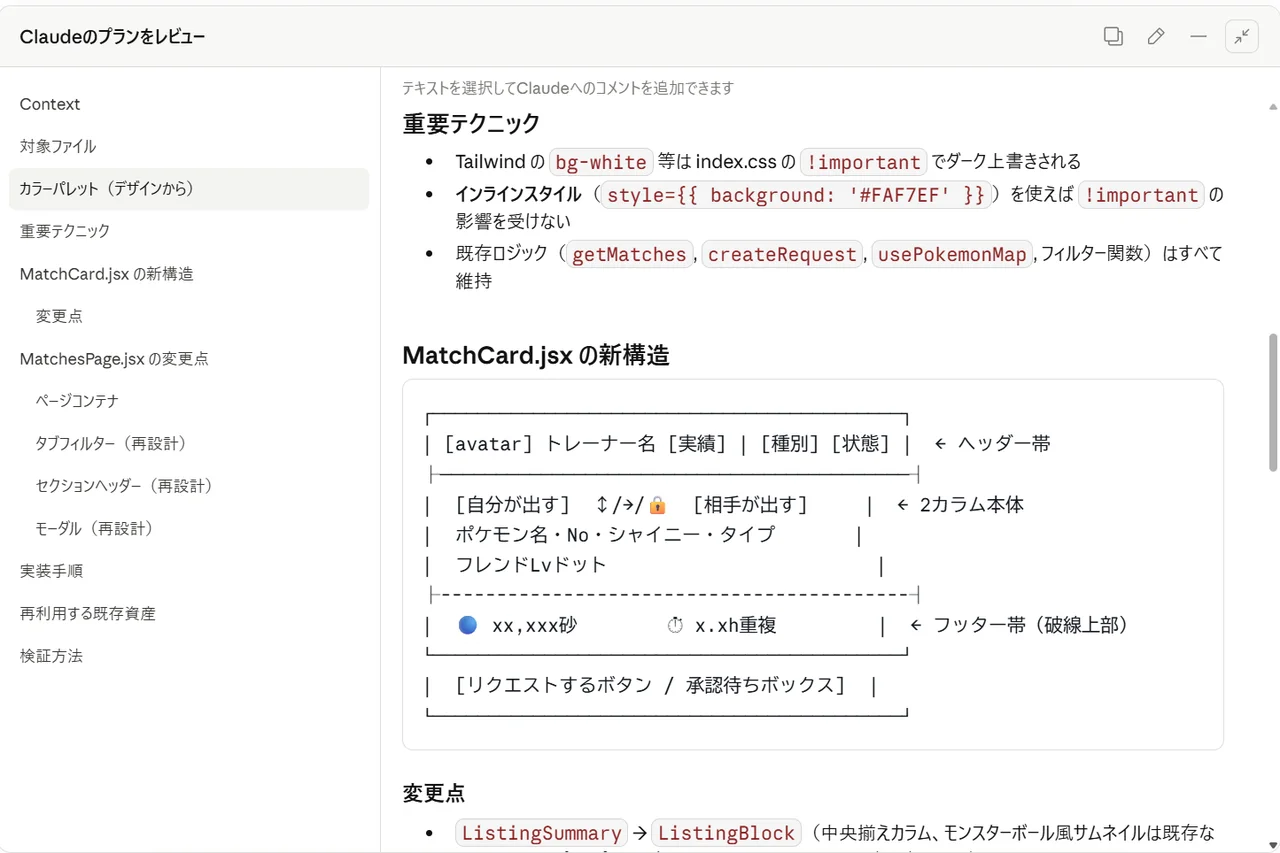The height and width of the screenshot is (853, 1280).
Task: Click the scrollbar up arrow
Action: tap(1273, 106)
